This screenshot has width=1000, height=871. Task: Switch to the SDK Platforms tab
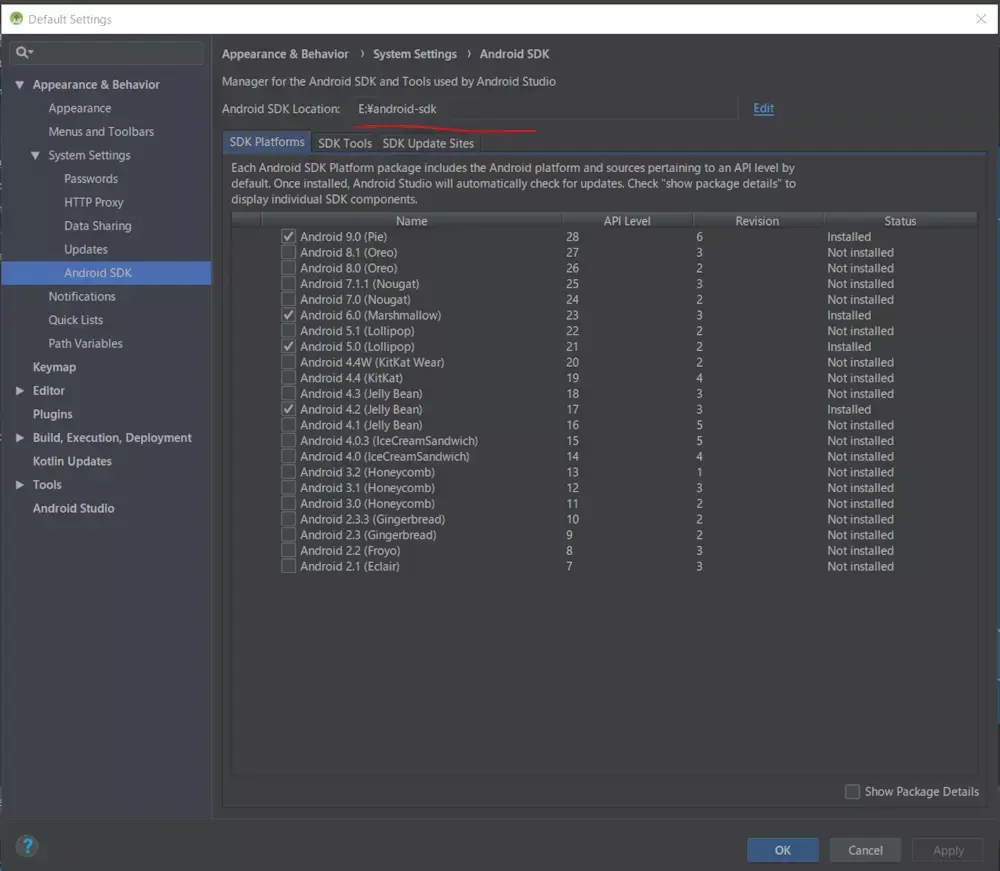pos(267,142)
